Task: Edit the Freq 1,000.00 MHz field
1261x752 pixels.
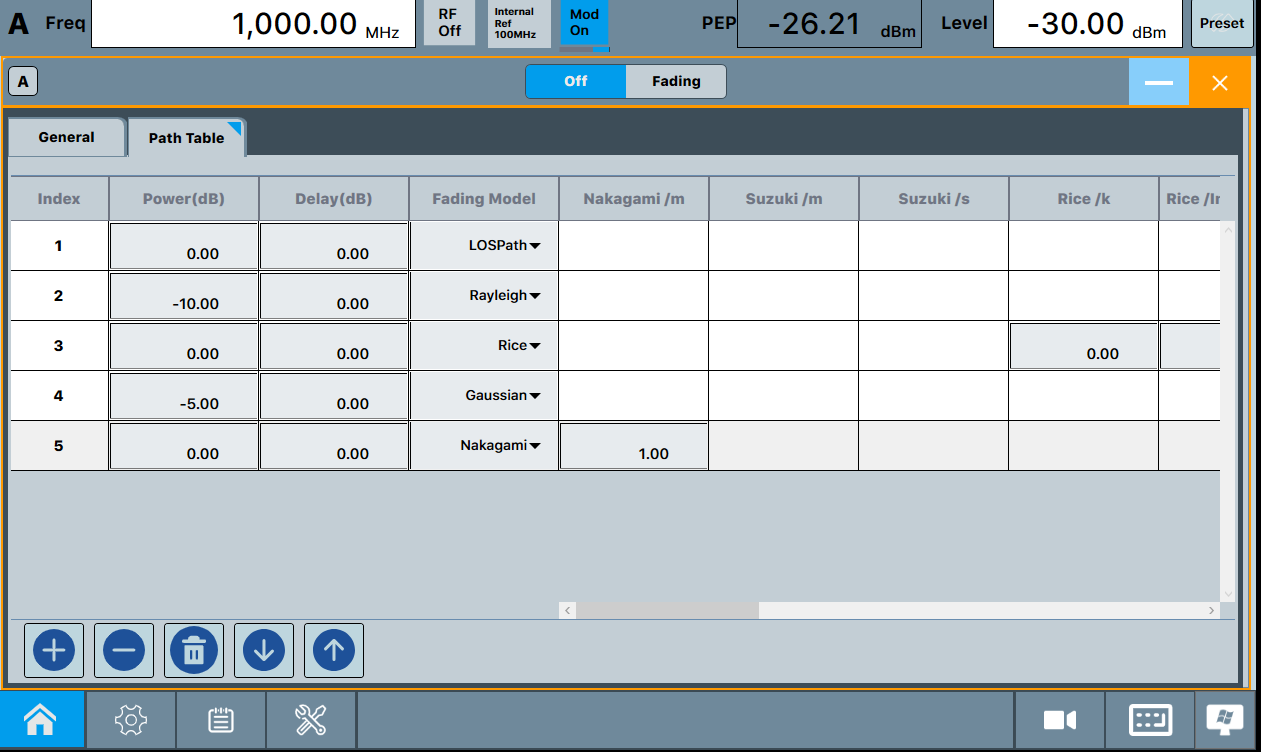Action: 253,24
